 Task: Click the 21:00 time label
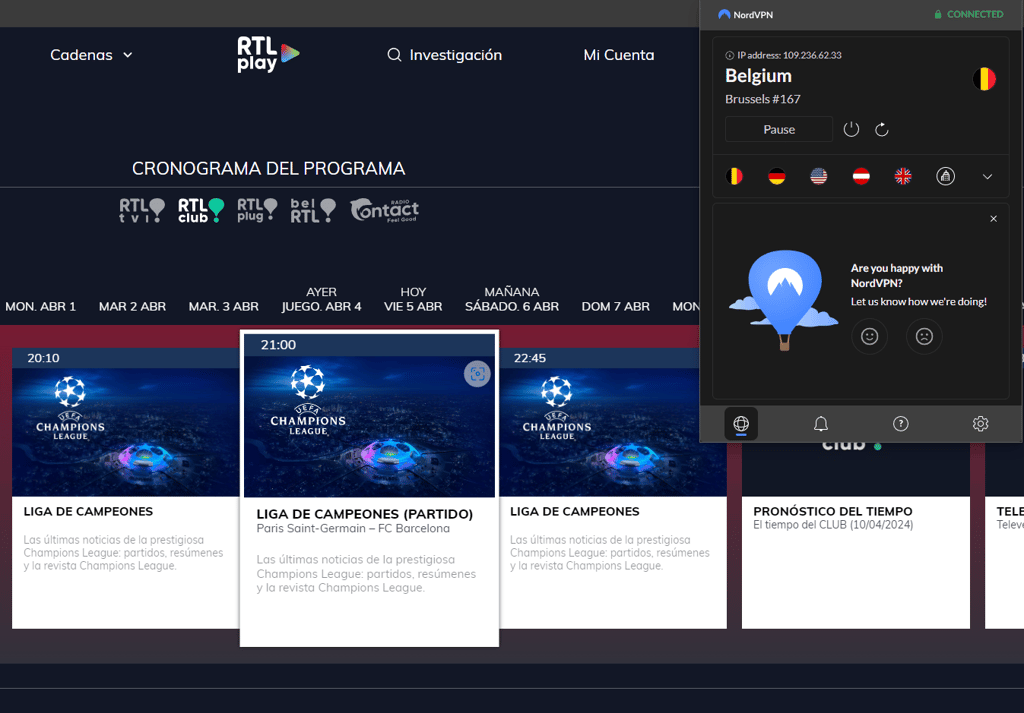coord(278,345)
